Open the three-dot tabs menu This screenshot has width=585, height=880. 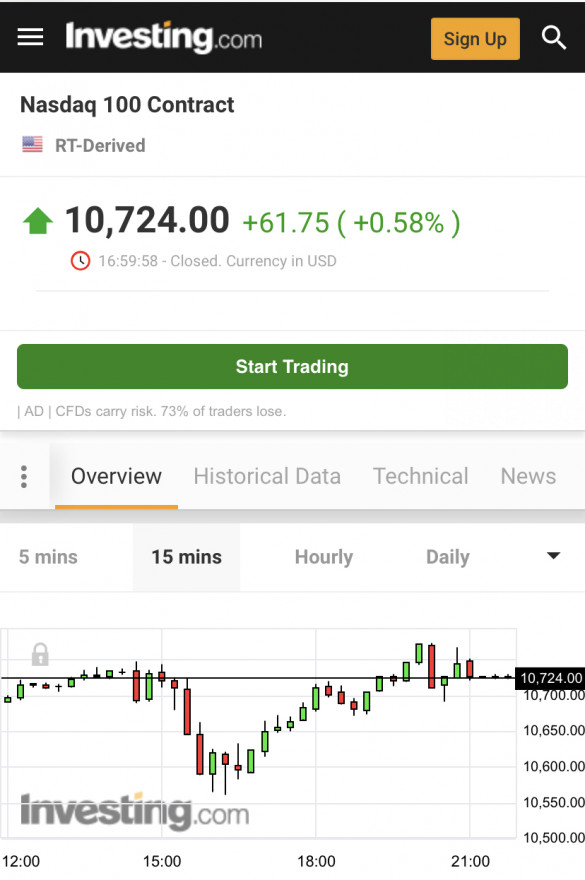click(x=24, y=476)
